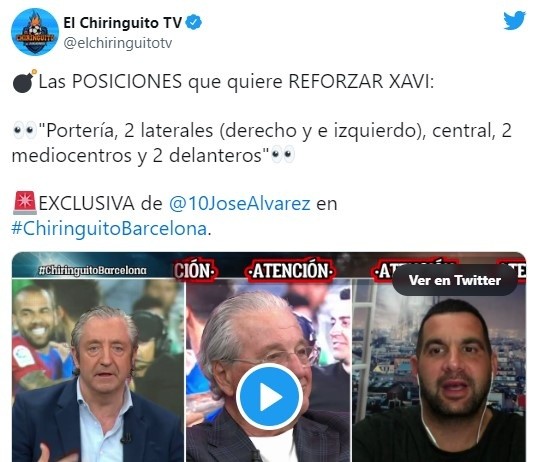This screenshot has height=462, width=538.
Task: Click the El Chiringuito TV account name
Action: coord(122,23)
